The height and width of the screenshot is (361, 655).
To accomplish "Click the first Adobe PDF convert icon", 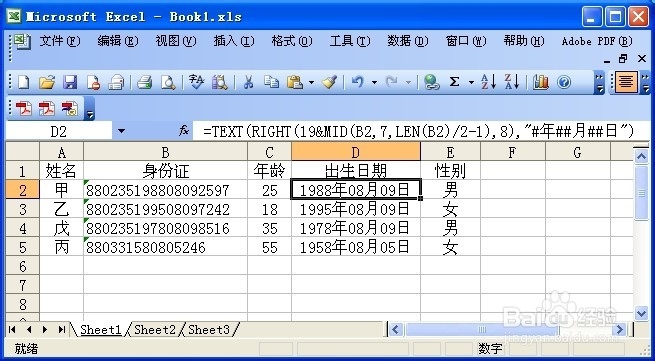I will [x=24, y=109].
